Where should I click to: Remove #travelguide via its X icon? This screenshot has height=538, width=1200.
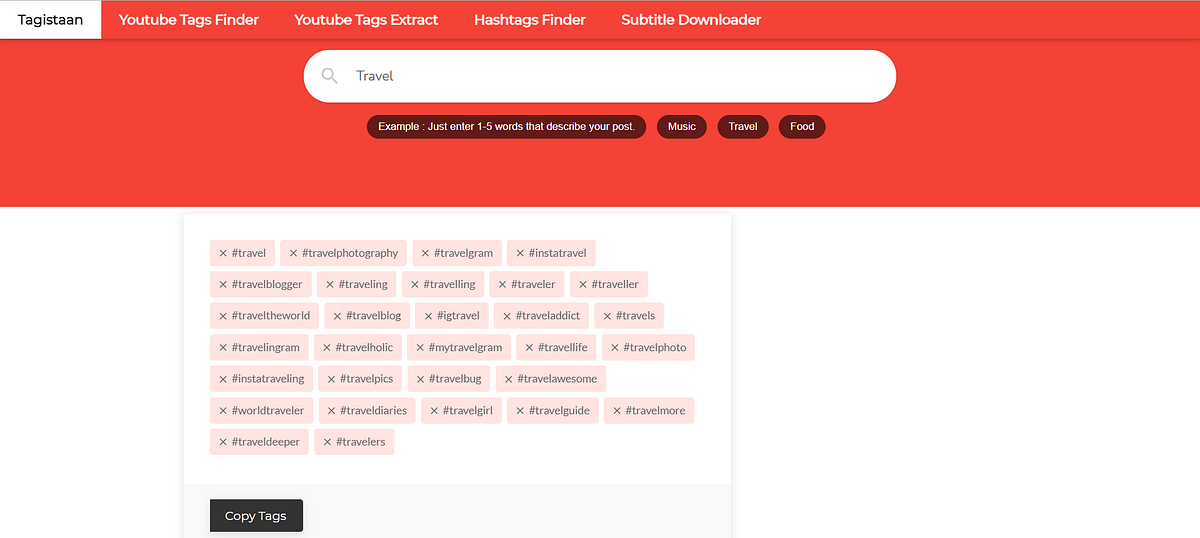pyautogui.click(x=520, y=410)
